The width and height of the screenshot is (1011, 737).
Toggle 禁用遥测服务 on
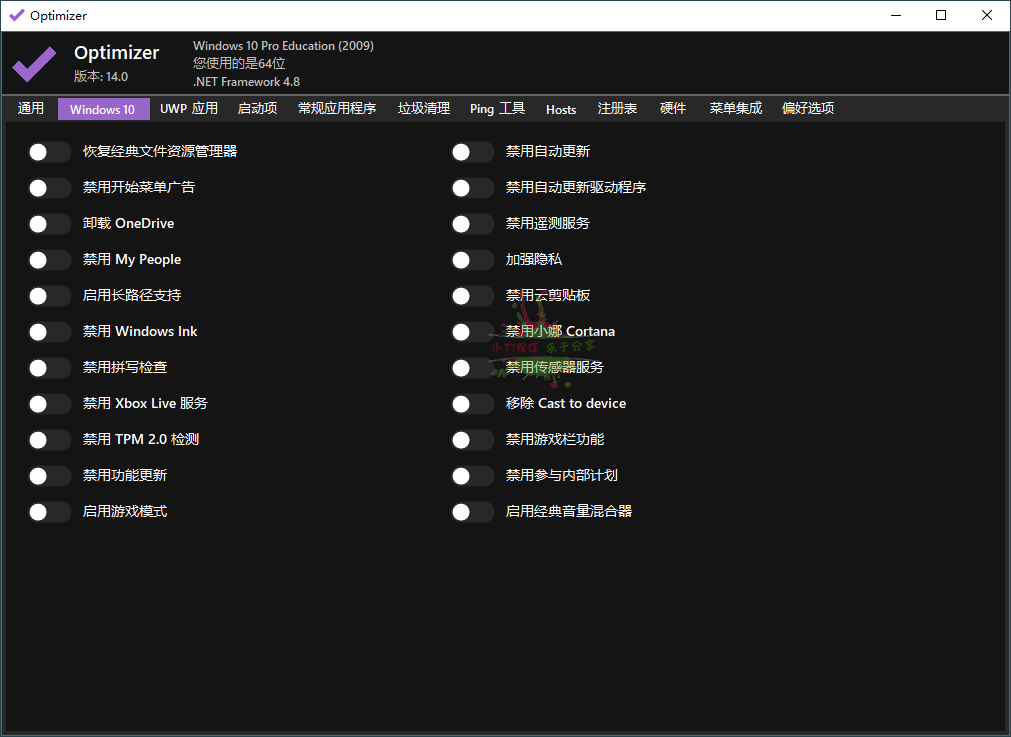tap(472, 223)
